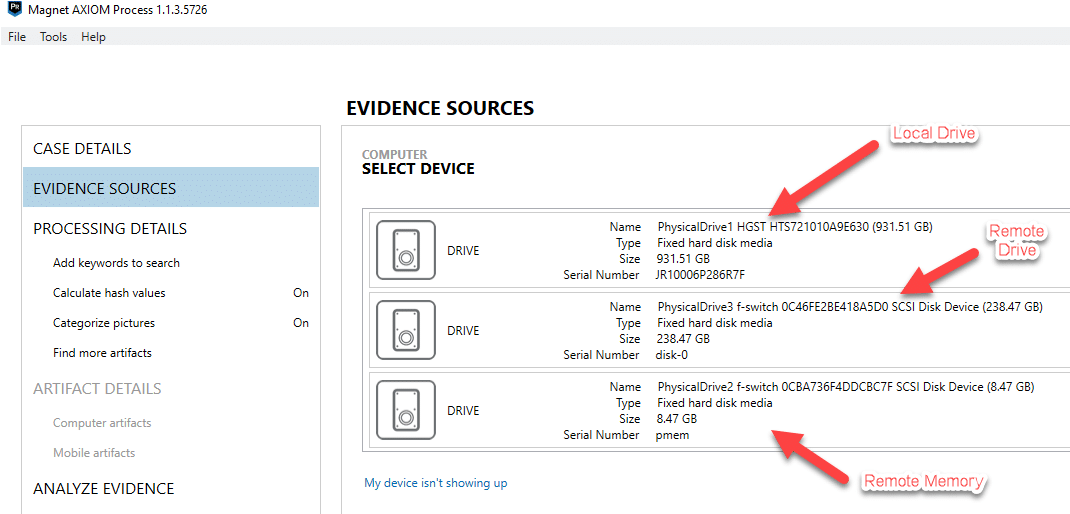The width and height of the screenshot is (1070, 514).
Task: Select the PhysicalDrive2 pmem drive icon
Action: point(406,410)
